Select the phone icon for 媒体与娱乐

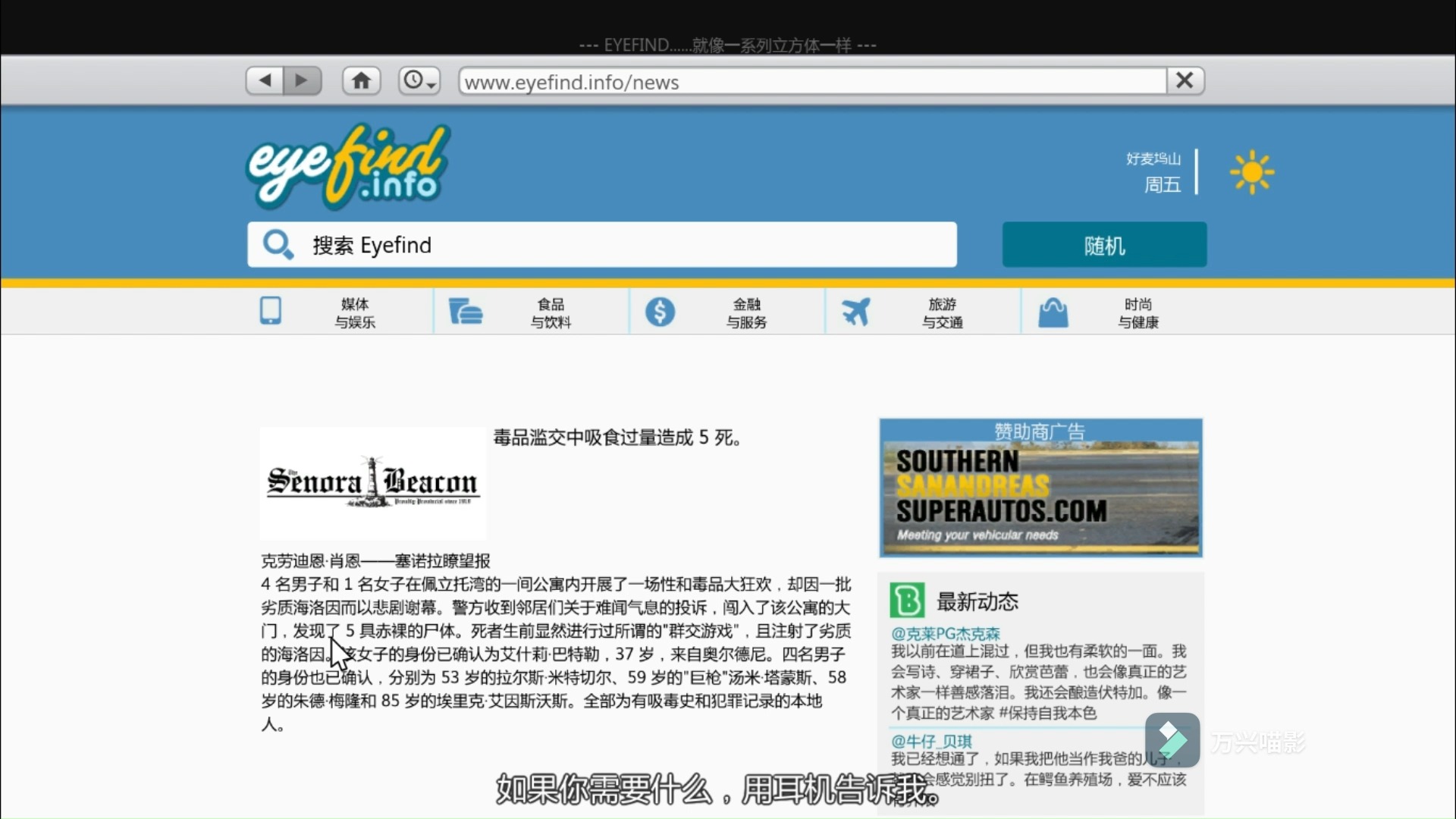pyautogui.click(x=271, y=311)
